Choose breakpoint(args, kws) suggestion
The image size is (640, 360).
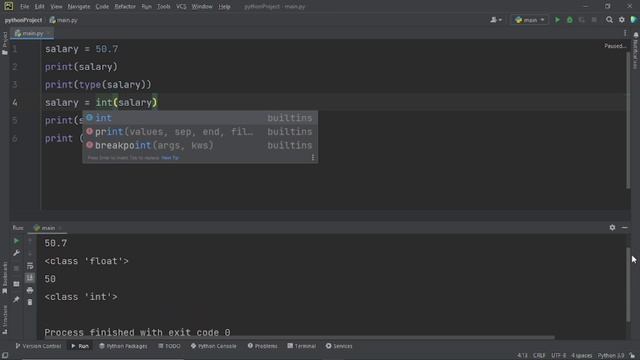pyautogui.click(x=200, y=145)
